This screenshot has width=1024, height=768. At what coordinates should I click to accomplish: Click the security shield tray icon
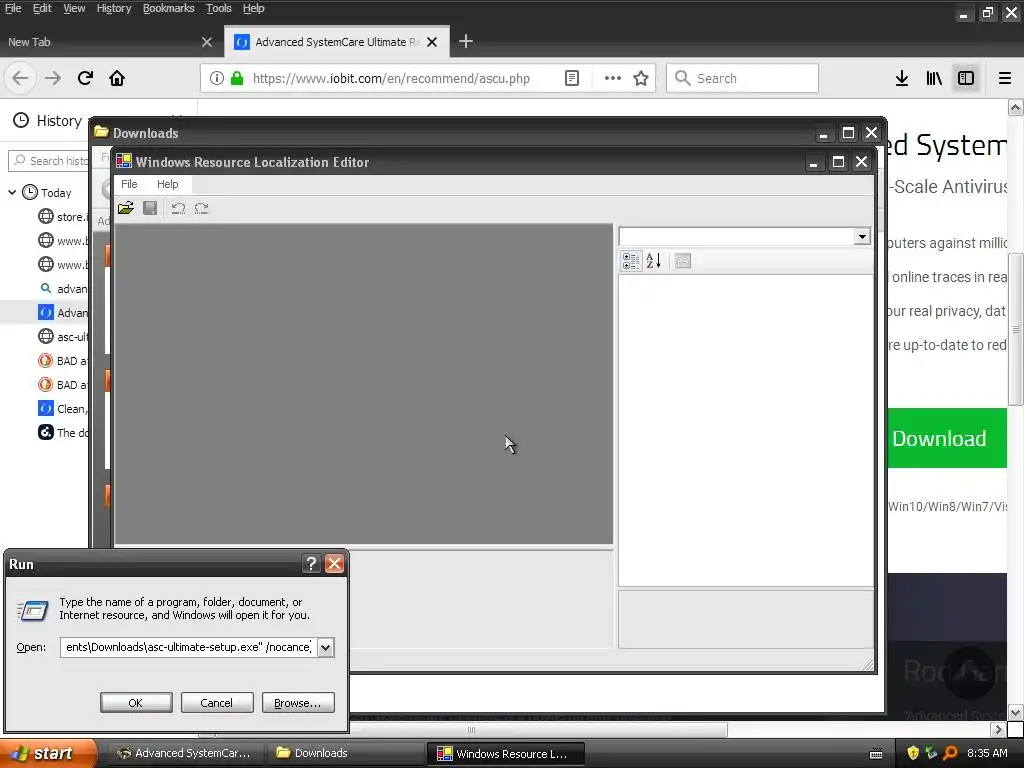point(913,754)
